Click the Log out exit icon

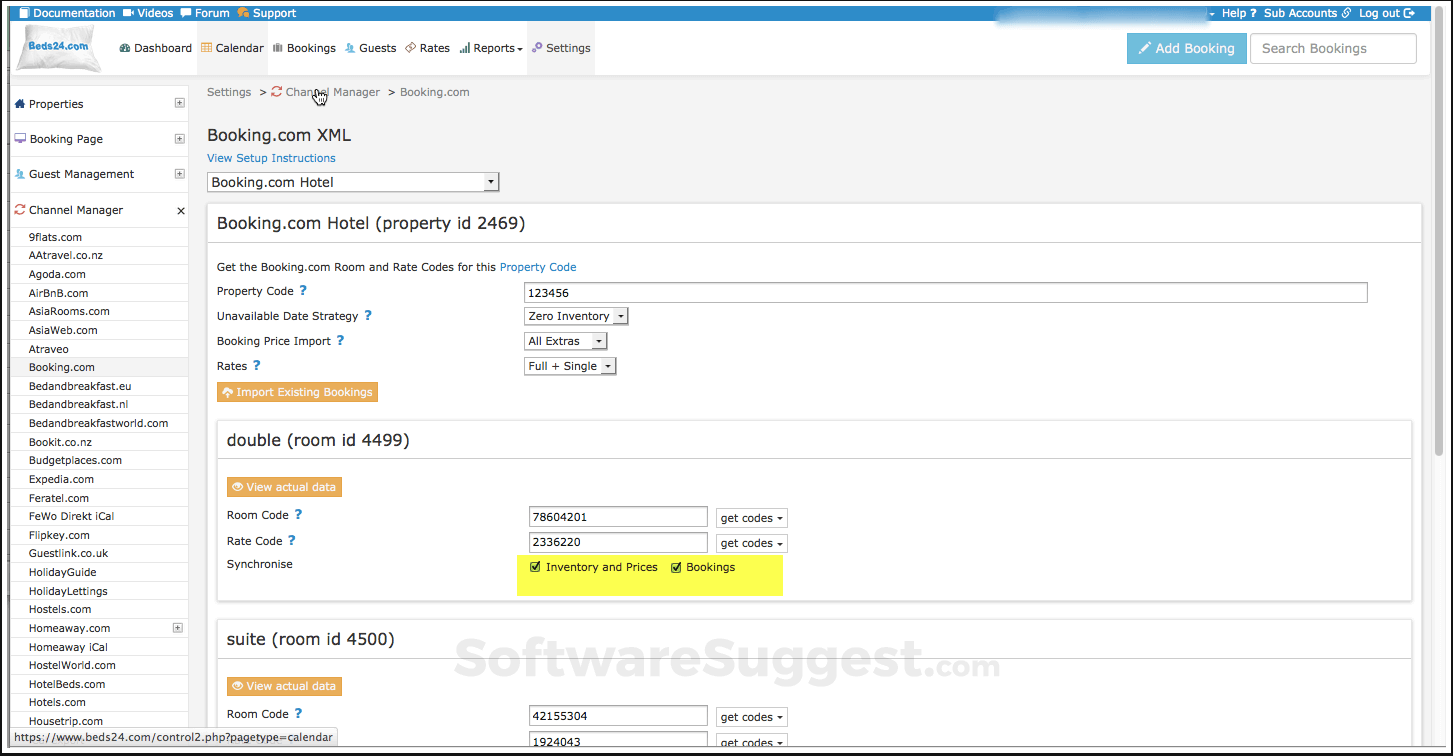1409,13
